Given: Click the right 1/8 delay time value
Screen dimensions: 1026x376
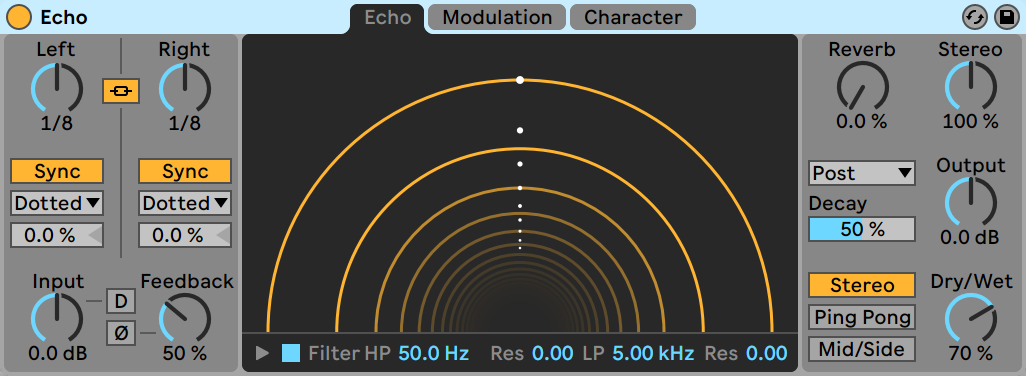Looking at the screenshot, I should pos(185,124).
